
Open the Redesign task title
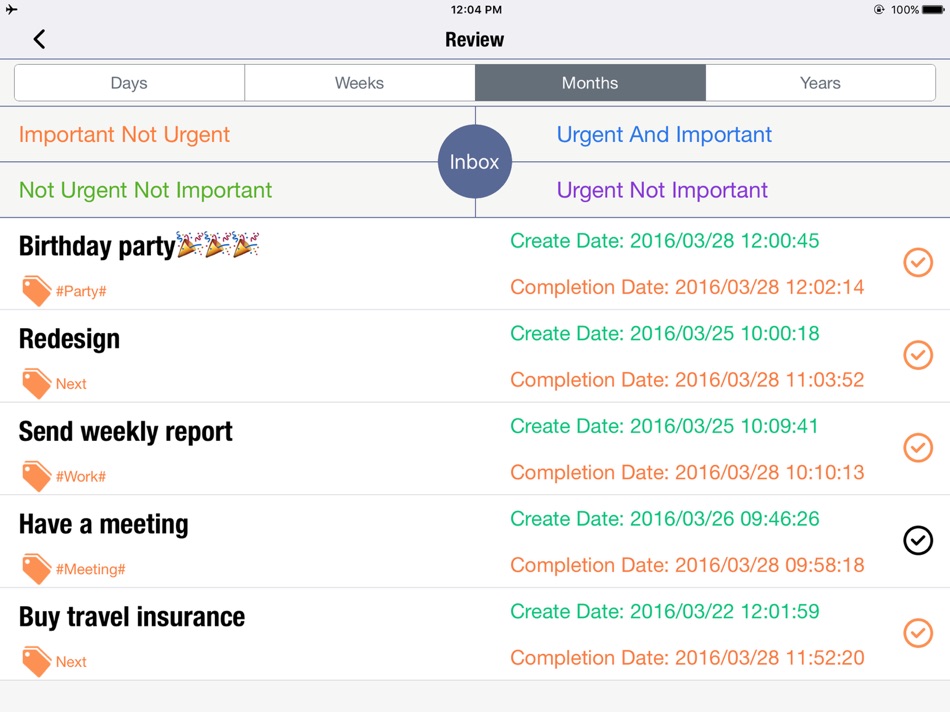(69, 339)
